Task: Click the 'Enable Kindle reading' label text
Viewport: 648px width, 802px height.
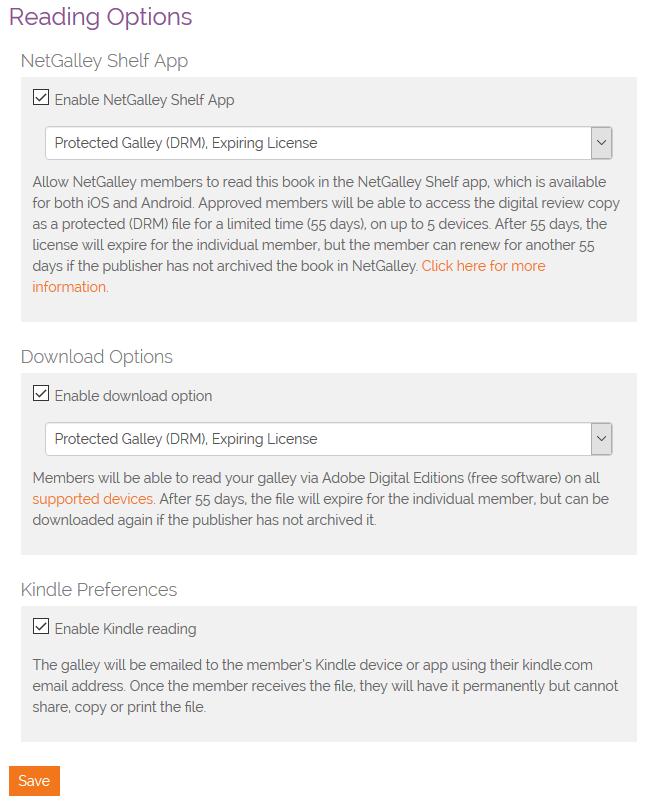Action: [125, 629]
